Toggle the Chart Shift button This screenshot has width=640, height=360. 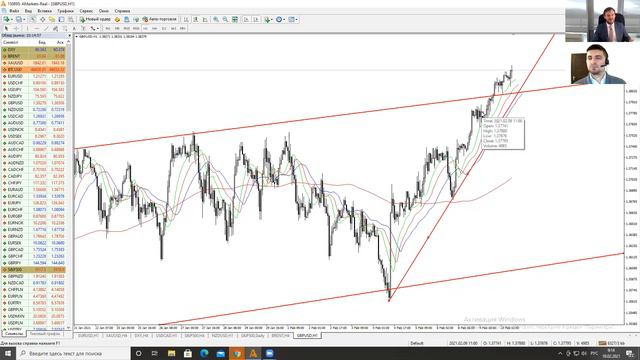(256, 19)
